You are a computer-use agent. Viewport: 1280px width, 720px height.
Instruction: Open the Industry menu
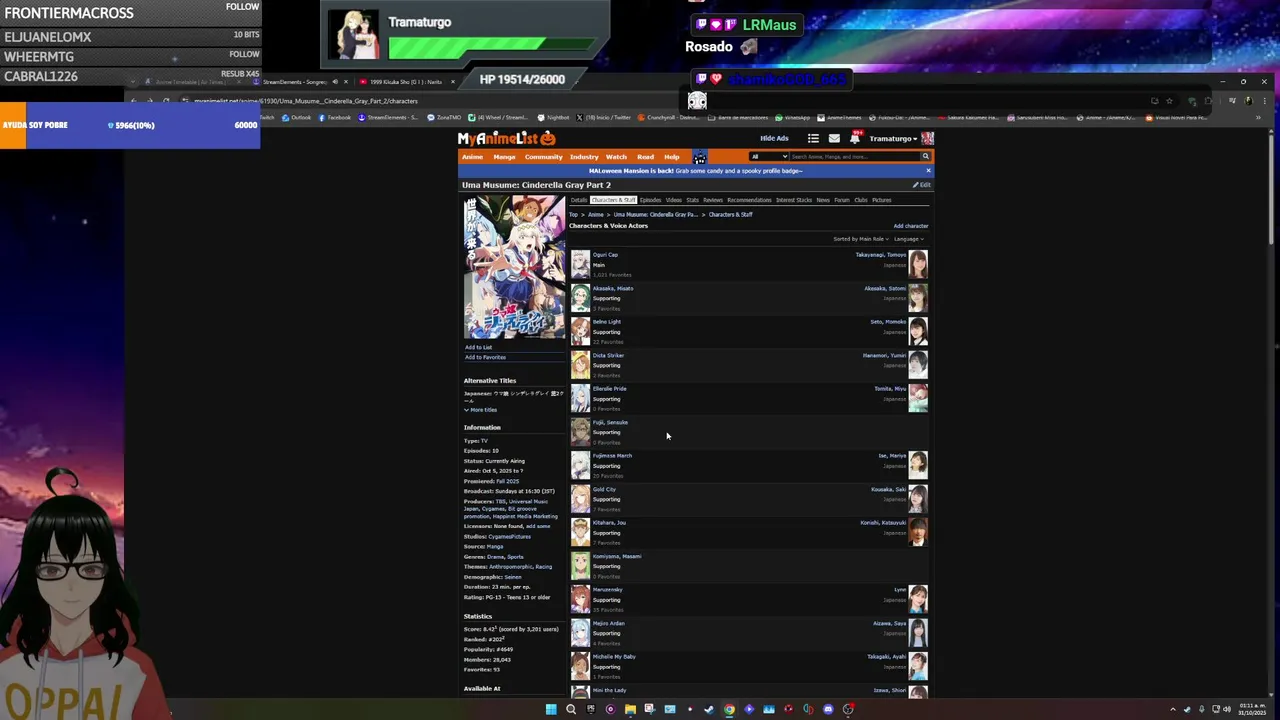(x=584, y=157)
